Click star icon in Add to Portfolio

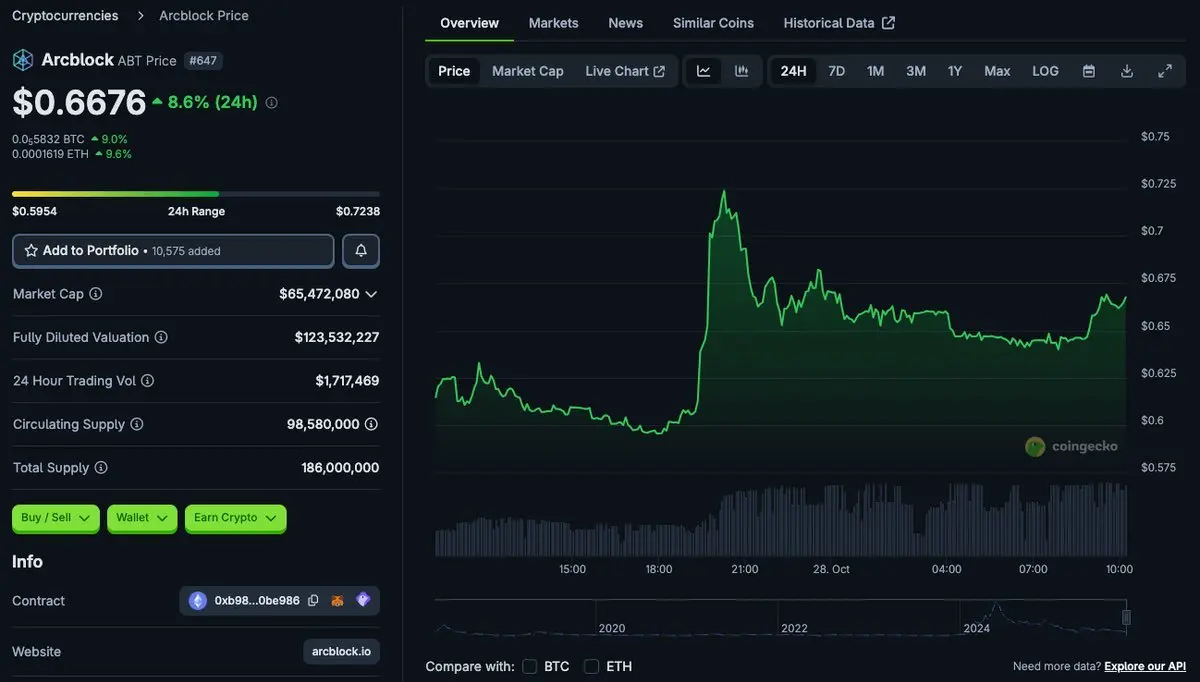[x=31, y=251]
